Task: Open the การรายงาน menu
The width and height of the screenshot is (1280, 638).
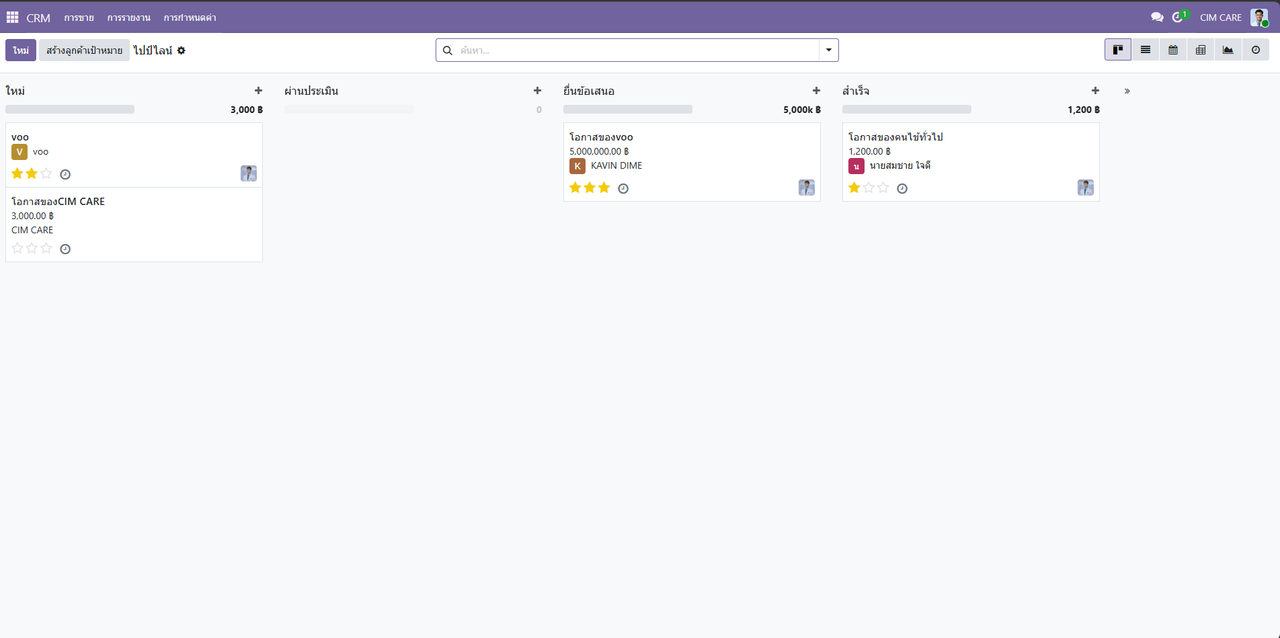Action: click(129, 18)
